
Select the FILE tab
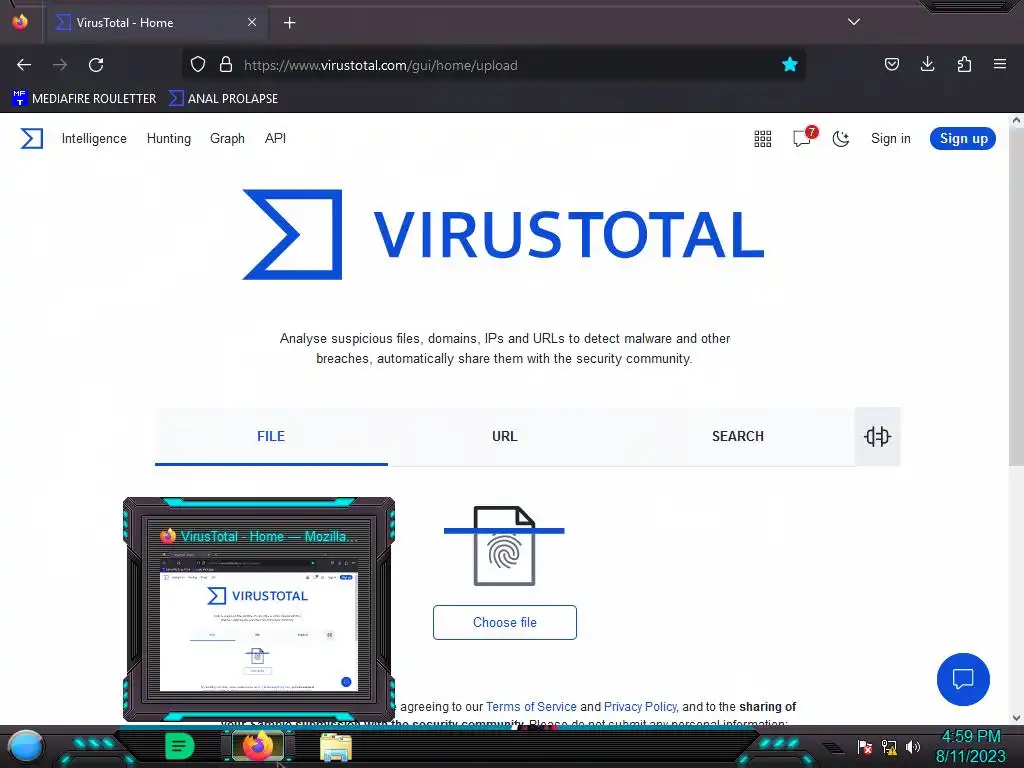tap(271, 436)
